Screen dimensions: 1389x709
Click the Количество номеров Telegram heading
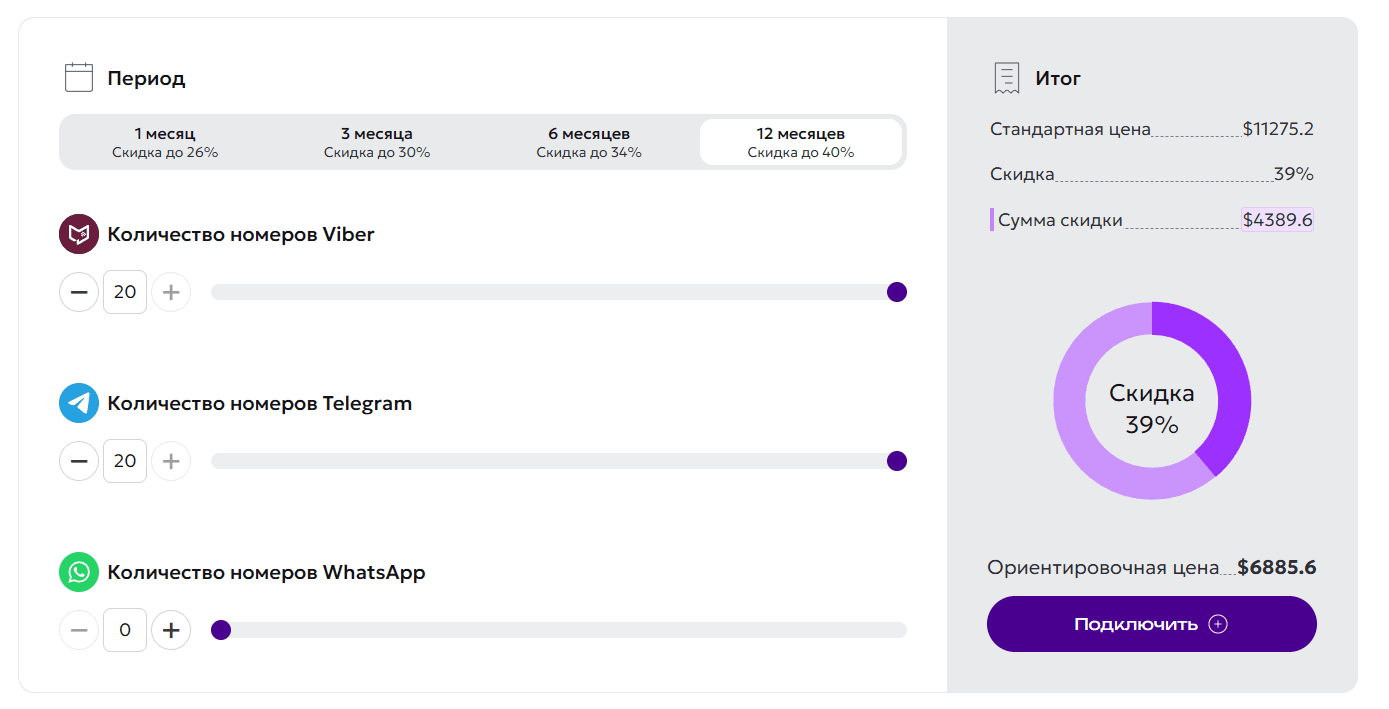pyautogui.click(x=260, y=403)
